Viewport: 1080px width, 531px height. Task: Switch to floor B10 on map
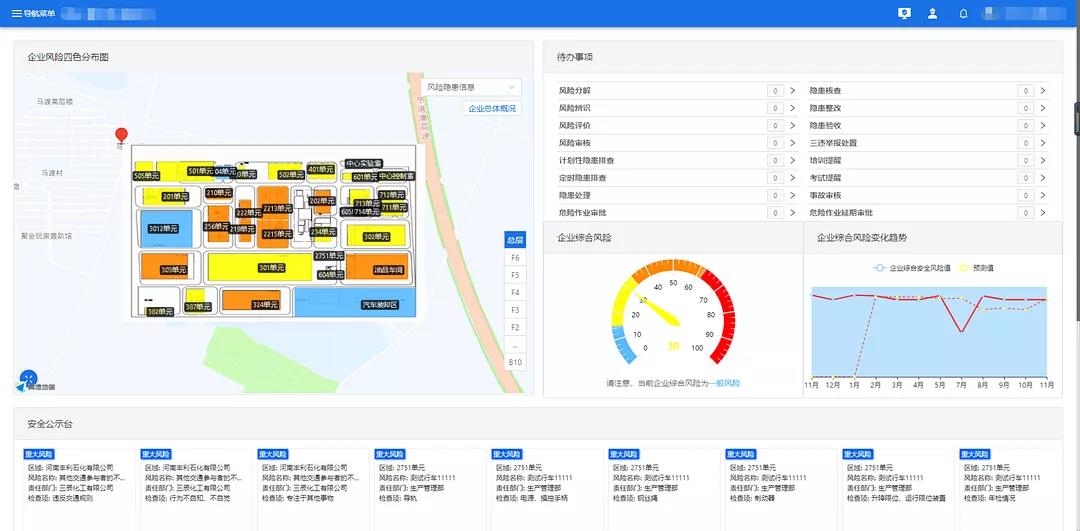[x=515, y=362]
